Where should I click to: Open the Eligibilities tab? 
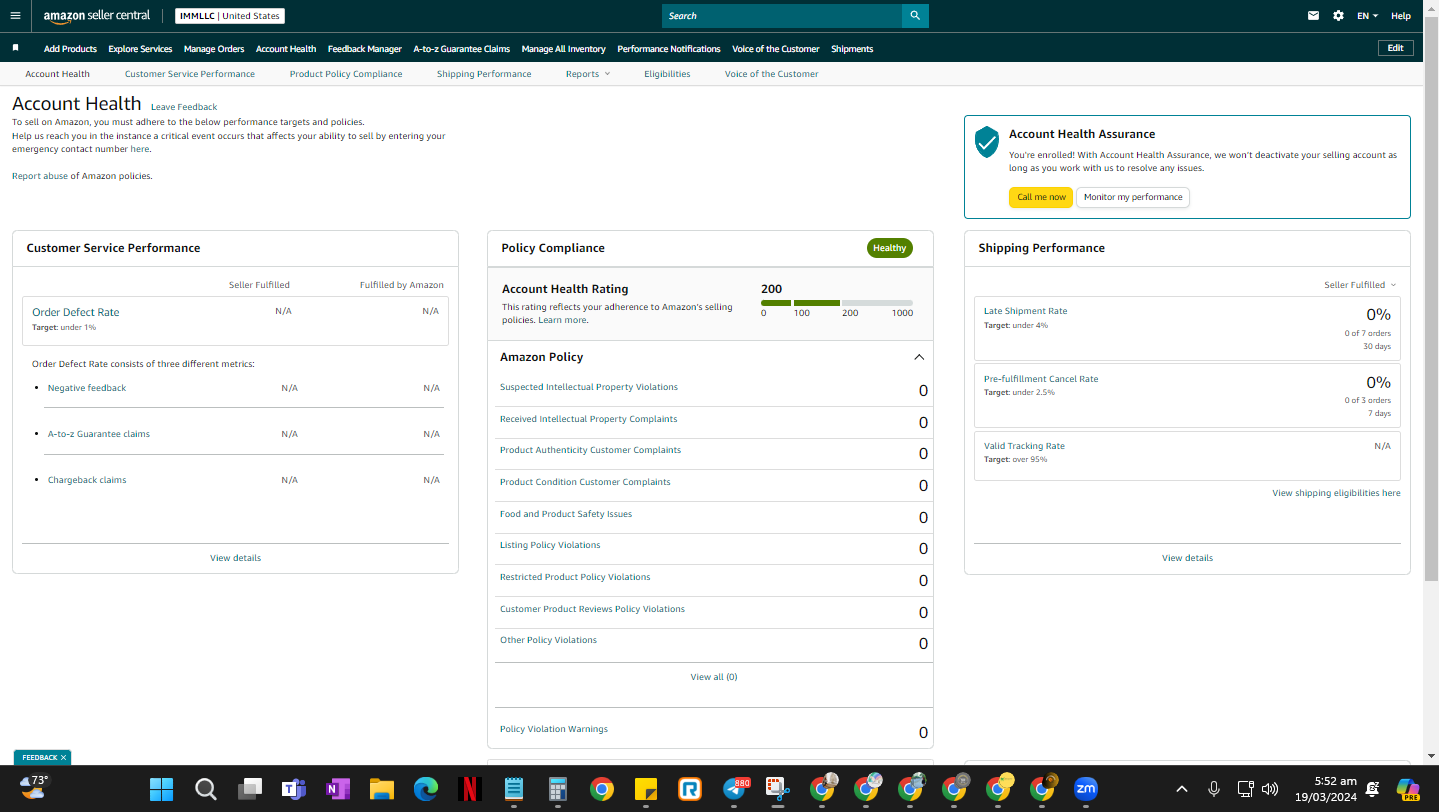tap(667, 74)
